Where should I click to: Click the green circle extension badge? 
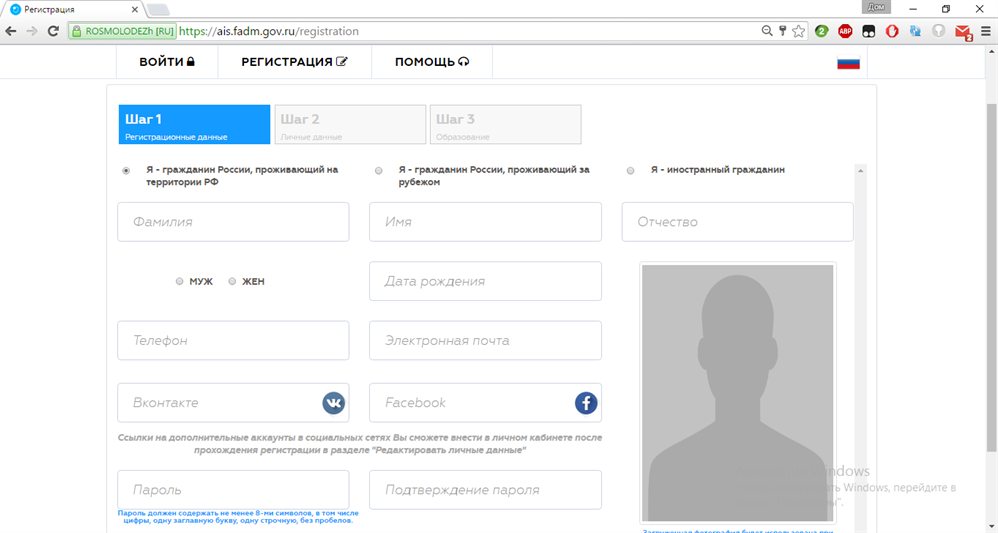822,31
